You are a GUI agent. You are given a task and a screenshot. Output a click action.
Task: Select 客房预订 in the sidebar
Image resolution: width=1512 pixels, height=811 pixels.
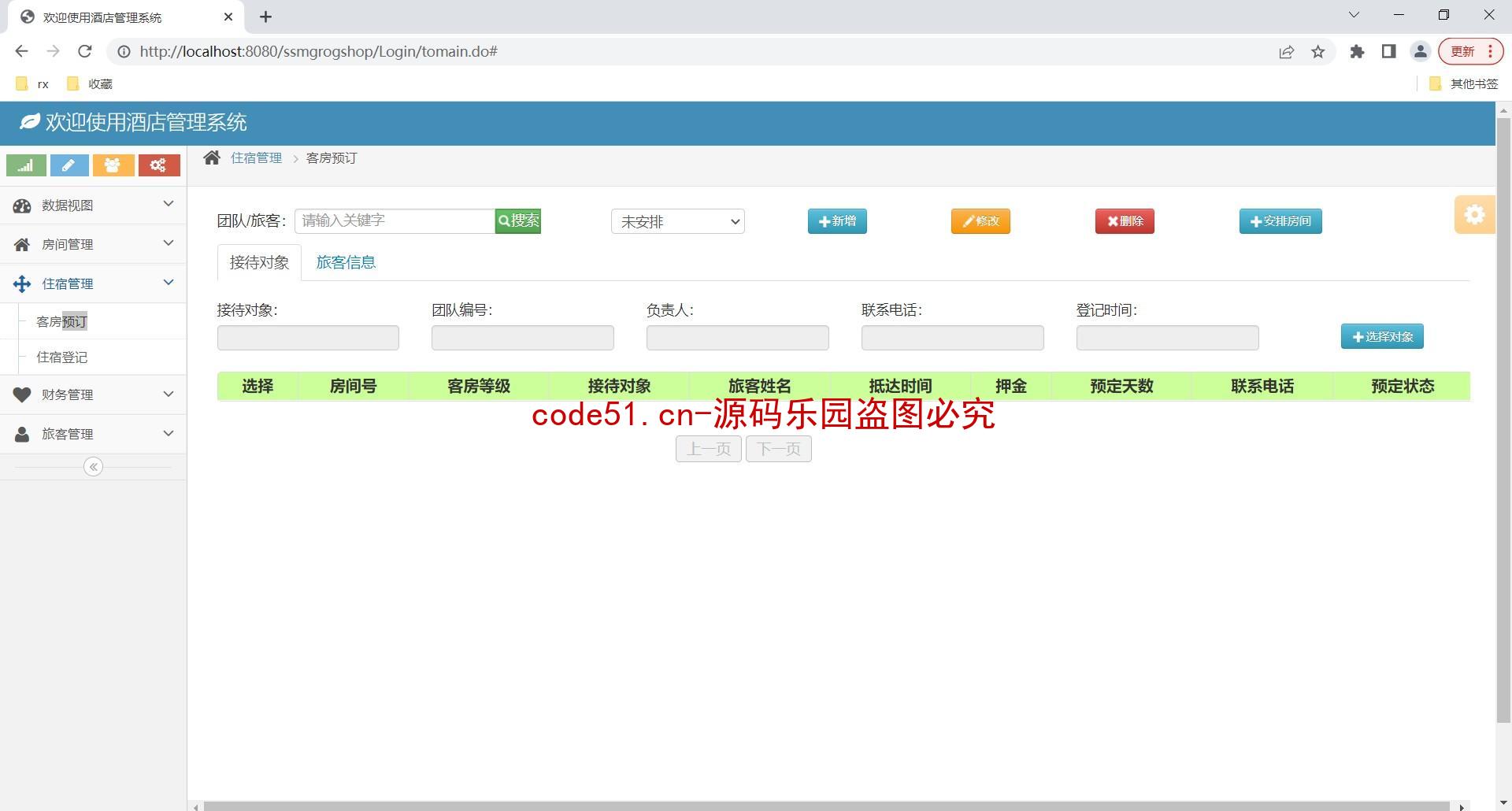point(61,321)
